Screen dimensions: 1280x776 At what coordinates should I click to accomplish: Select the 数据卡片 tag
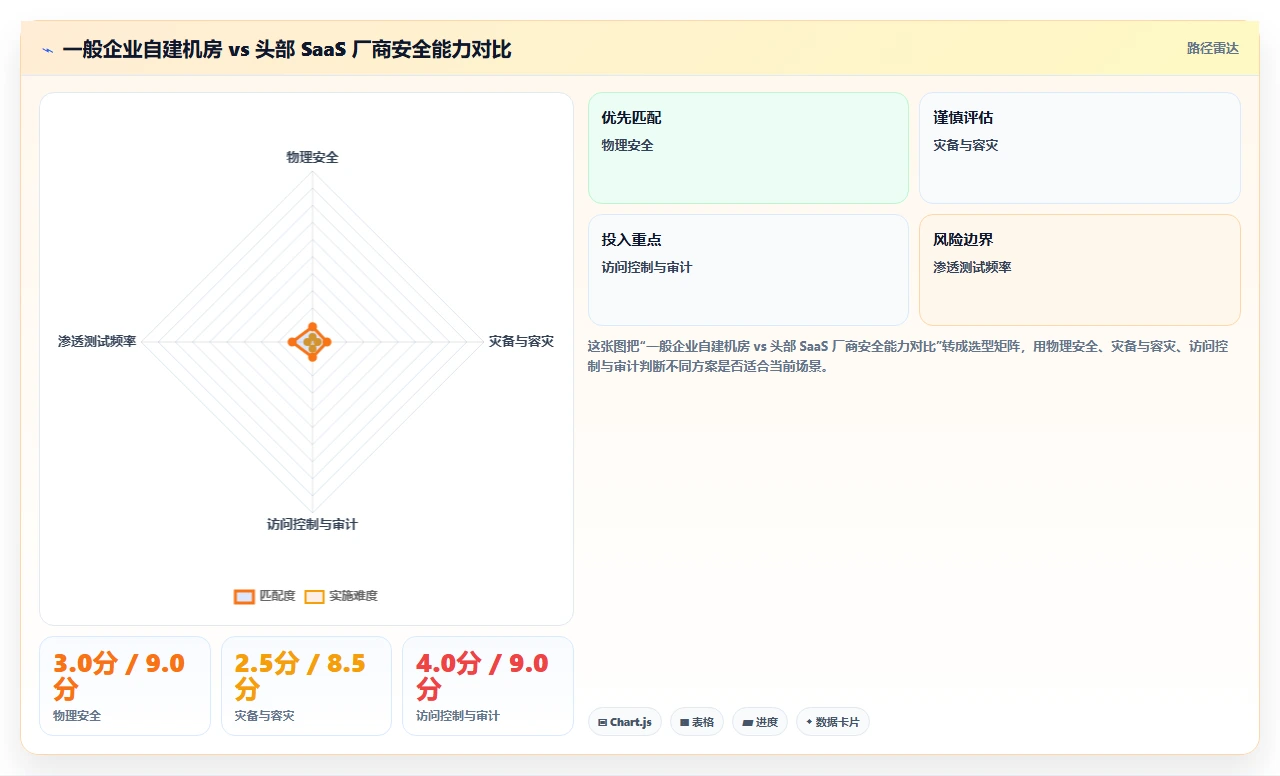tap(833, 722)
